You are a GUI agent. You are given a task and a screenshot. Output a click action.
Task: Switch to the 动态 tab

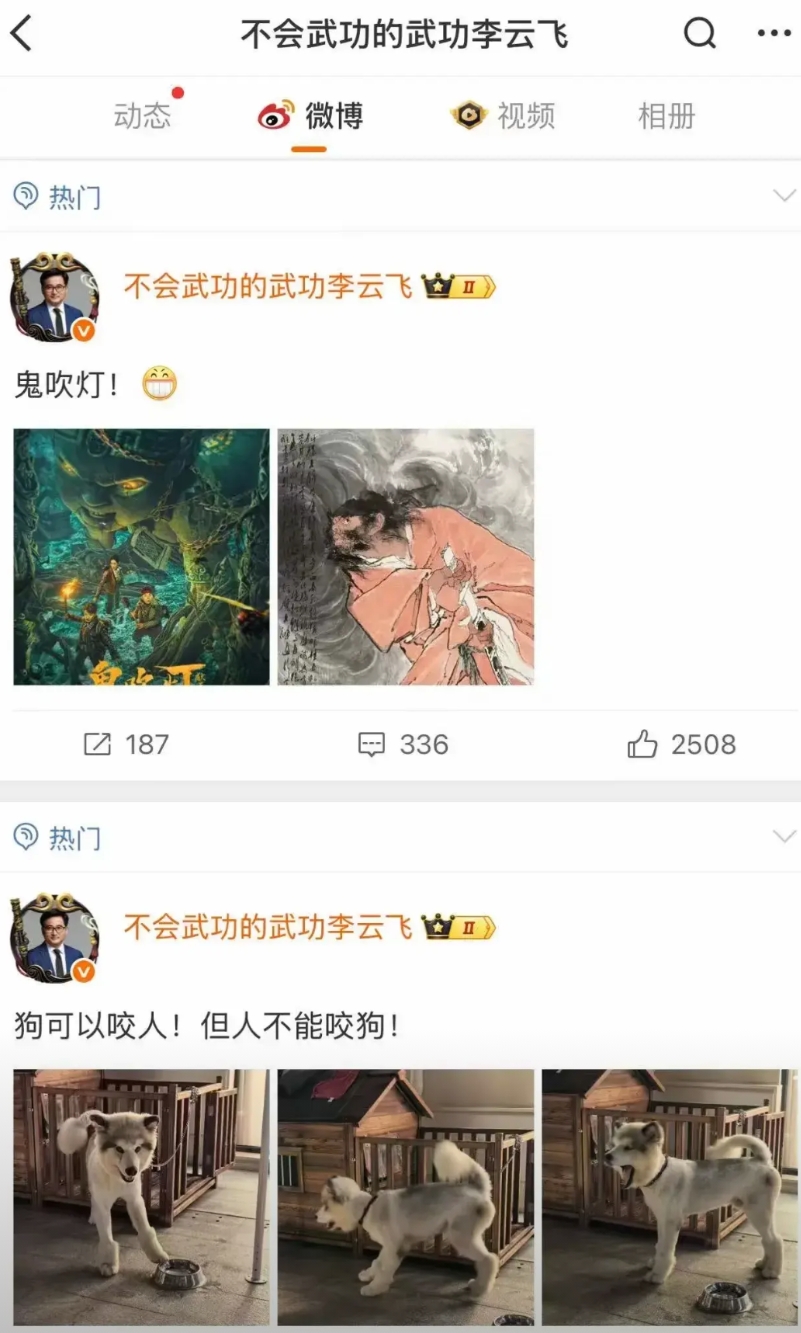click(x=142, y=116)
